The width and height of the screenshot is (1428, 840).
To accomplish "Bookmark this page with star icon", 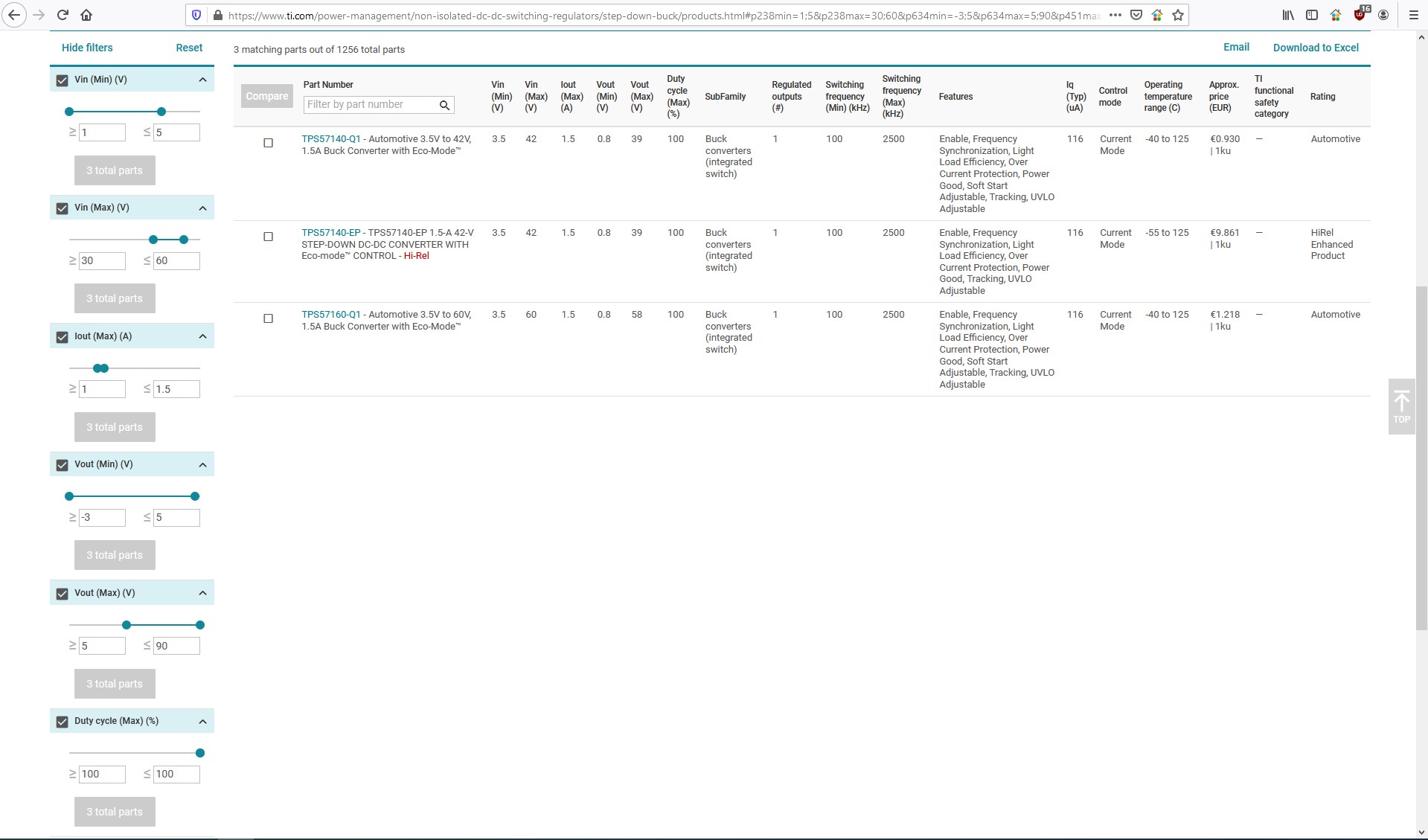I will point(1178,15).
